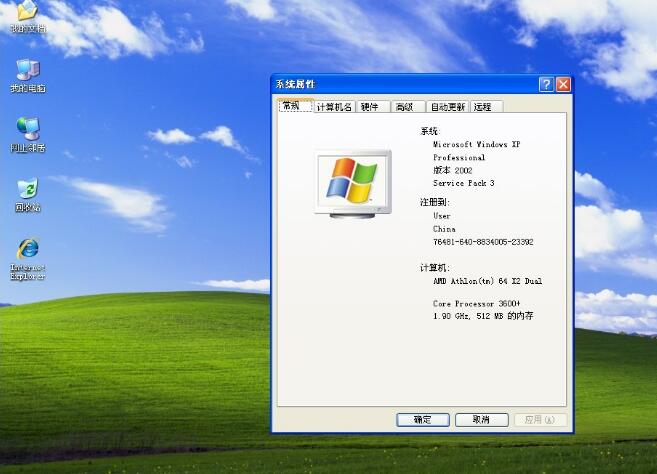Click the Windows XP logo monitor image
This screenshot has height=474, width=657.
[x=350, y=183]
